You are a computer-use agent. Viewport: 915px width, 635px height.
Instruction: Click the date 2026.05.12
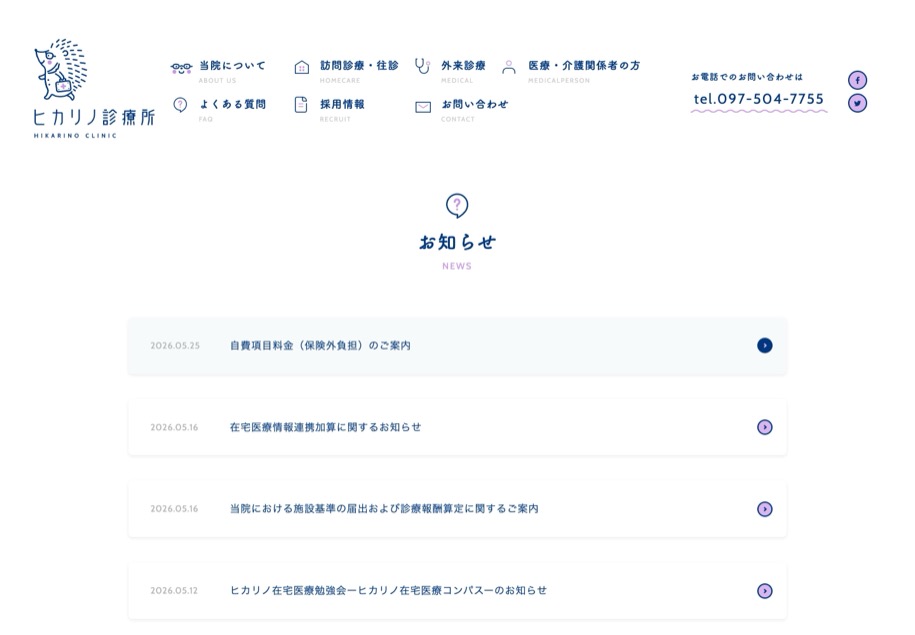tap(174, 591)
